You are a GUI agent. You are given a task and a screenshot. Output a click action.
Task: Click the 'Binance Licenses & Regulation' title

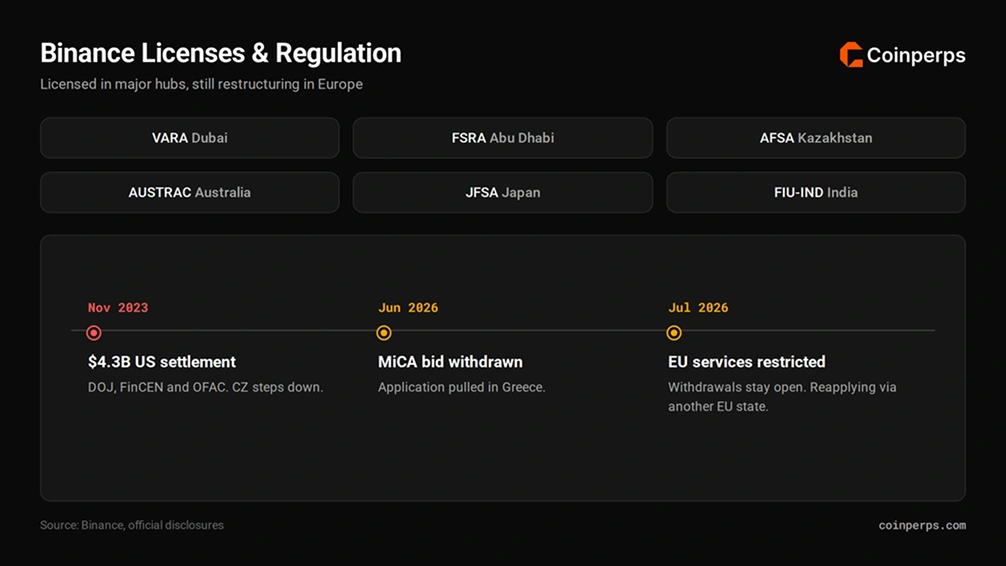pyautogui.click(x=221, y=53)
